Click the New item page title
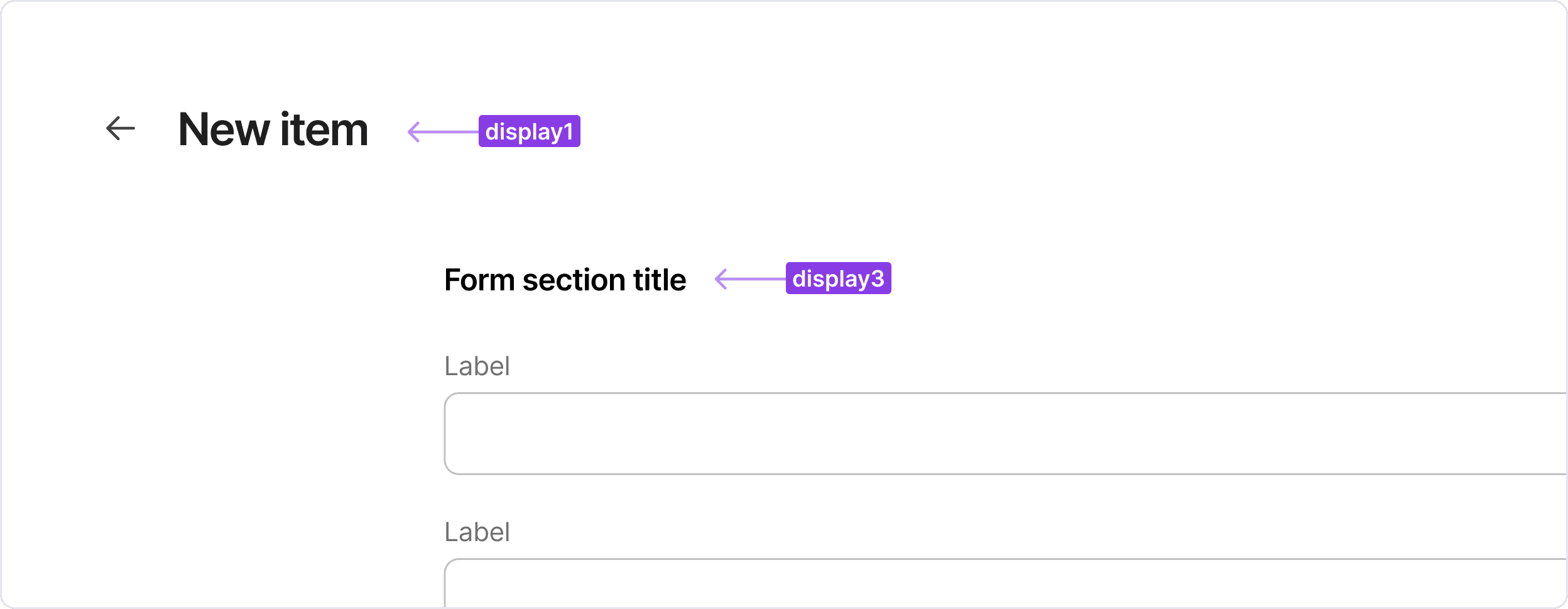The image size is (1568, 609). [272, 130]
